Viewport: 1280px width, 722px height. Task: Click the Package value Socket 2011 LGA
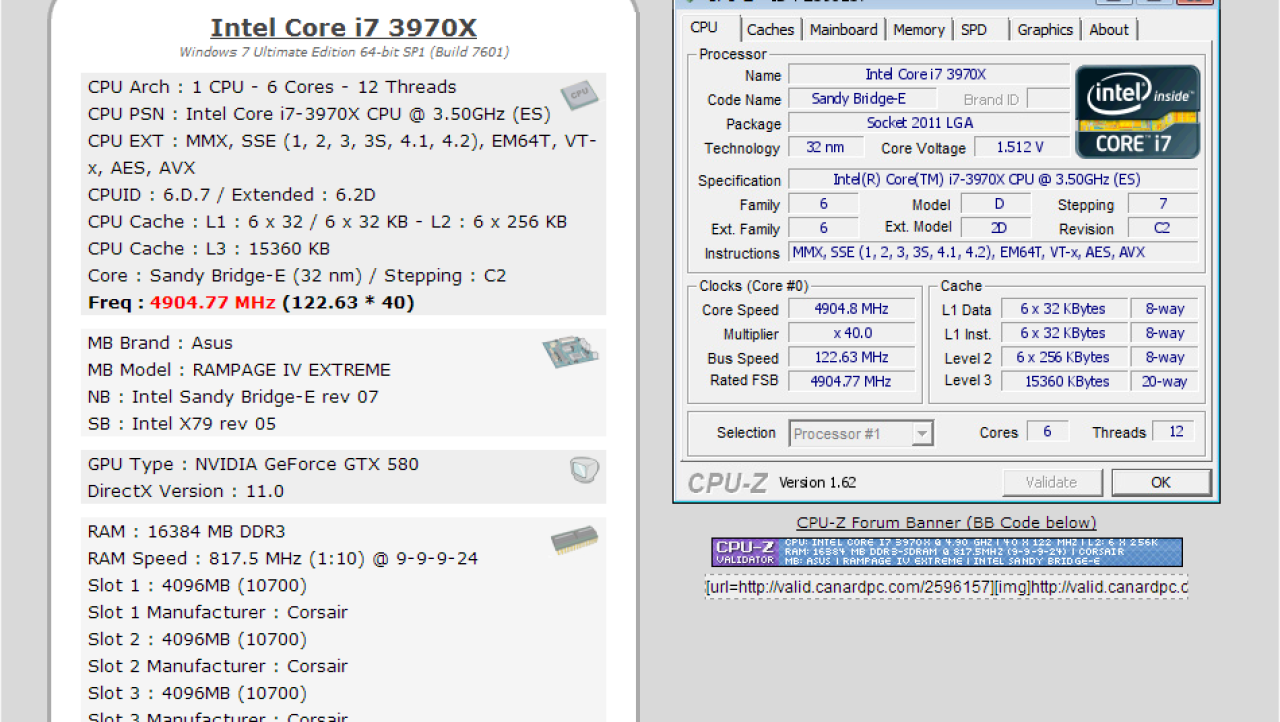pyautogui.click(x=929, y=123)
